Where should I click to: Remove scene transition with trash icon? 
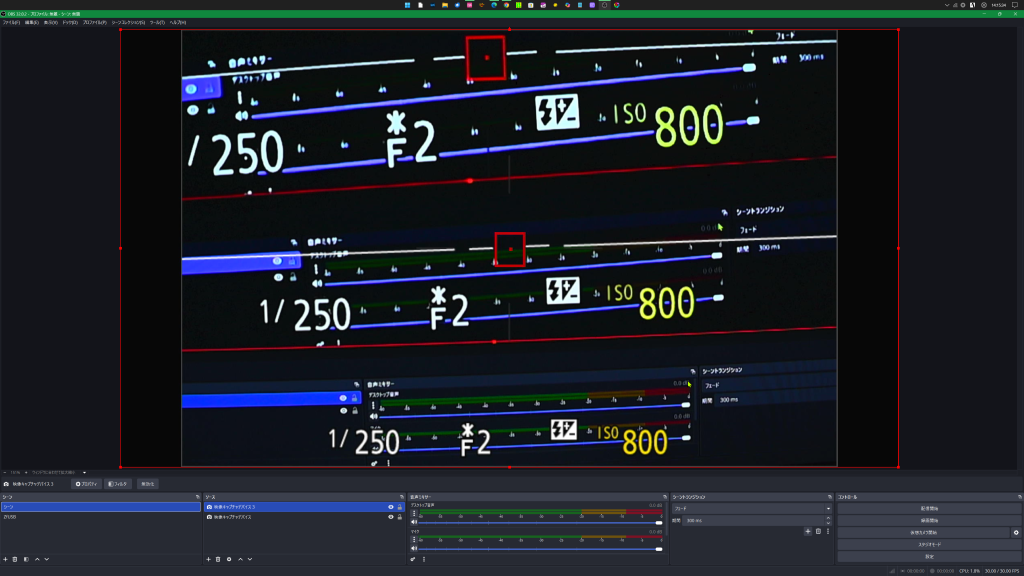818,531
